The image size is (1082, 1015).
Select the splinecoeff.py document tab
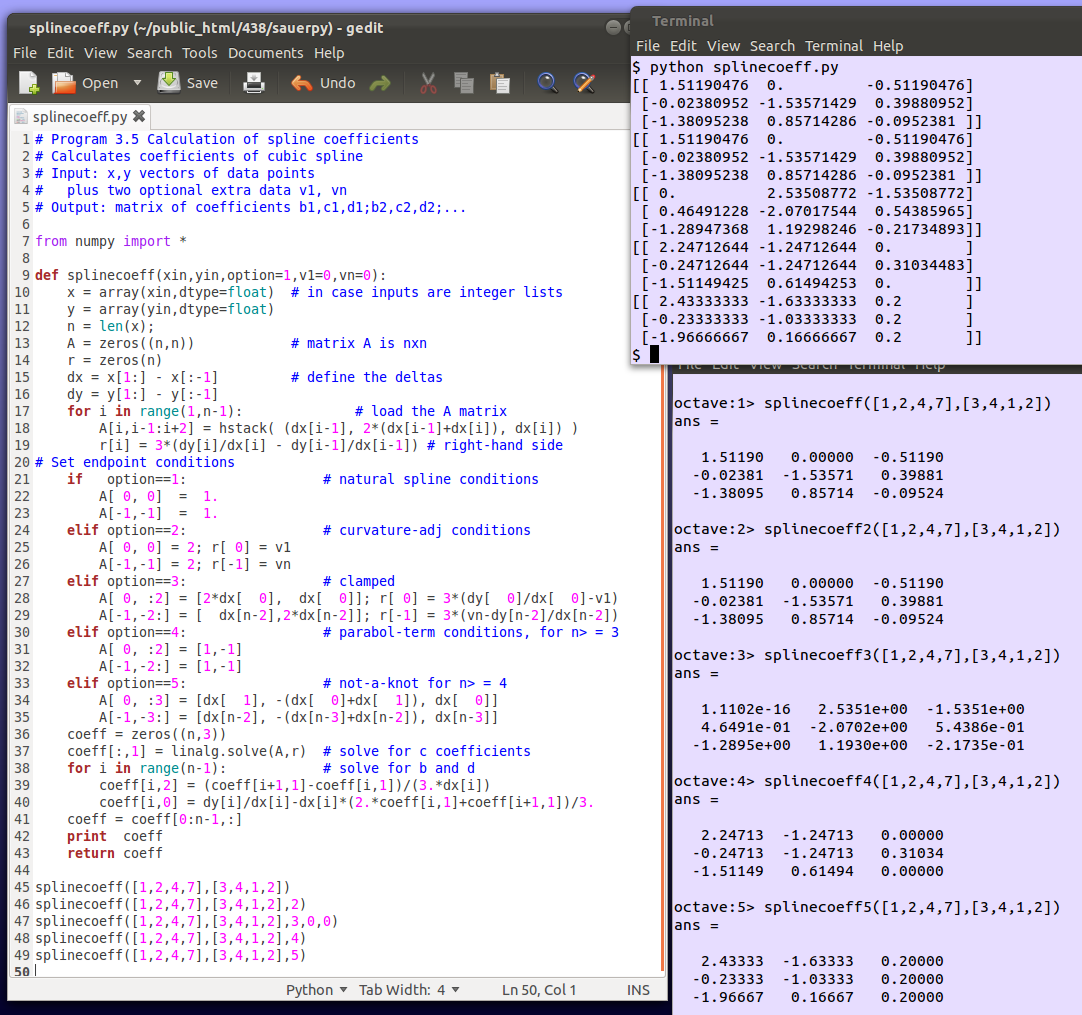80,117
